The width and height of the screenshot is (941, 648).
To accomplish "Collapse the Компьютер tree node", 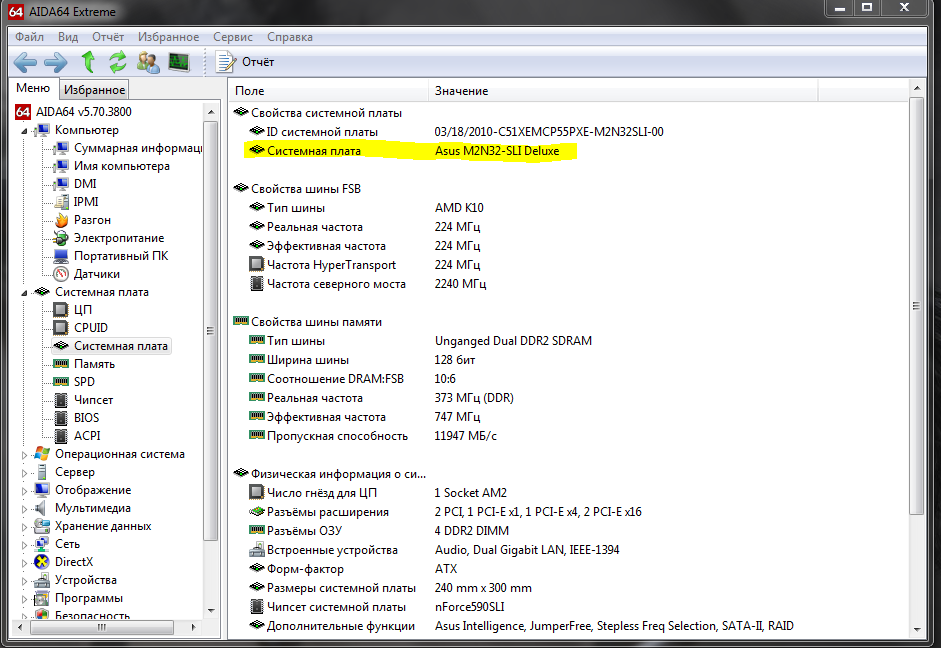I will click(x=25, y=130).
